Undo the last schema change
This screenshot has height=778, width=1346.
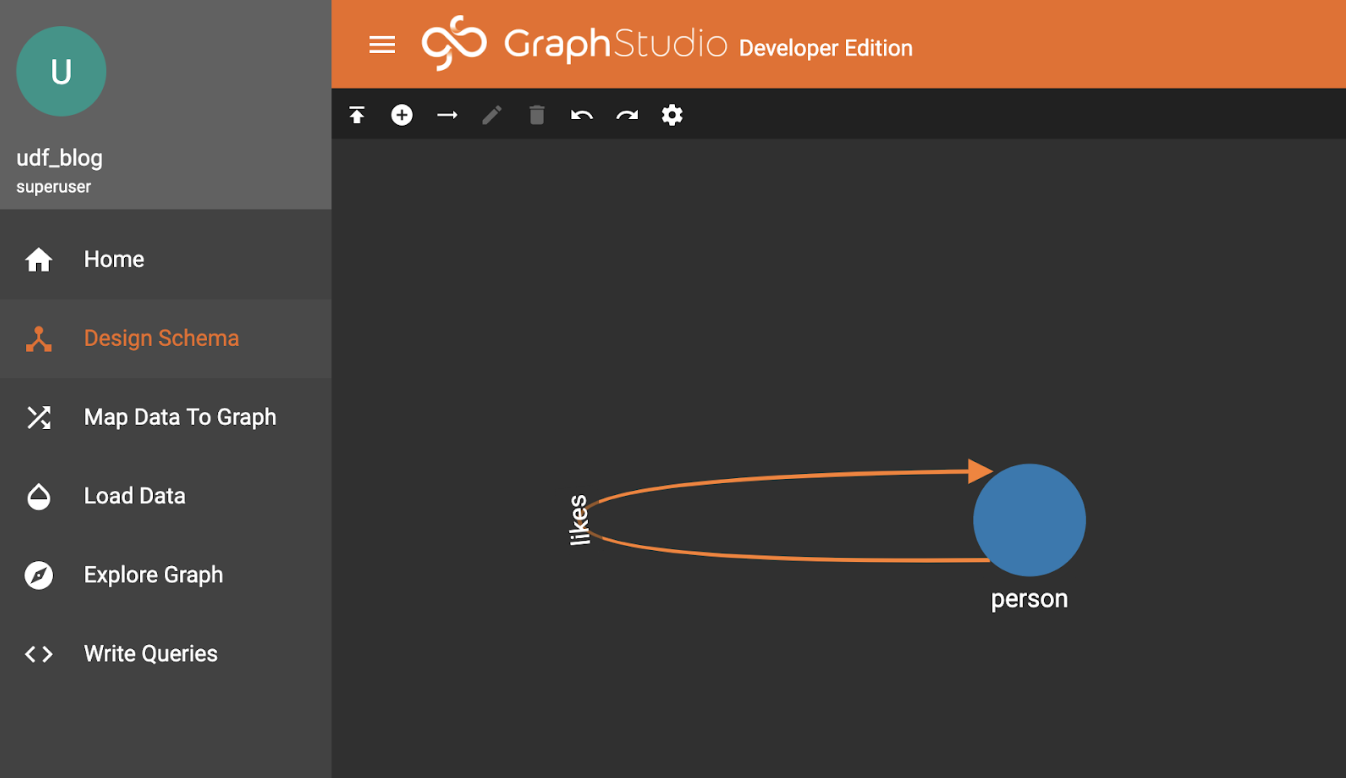pos(582,115)
